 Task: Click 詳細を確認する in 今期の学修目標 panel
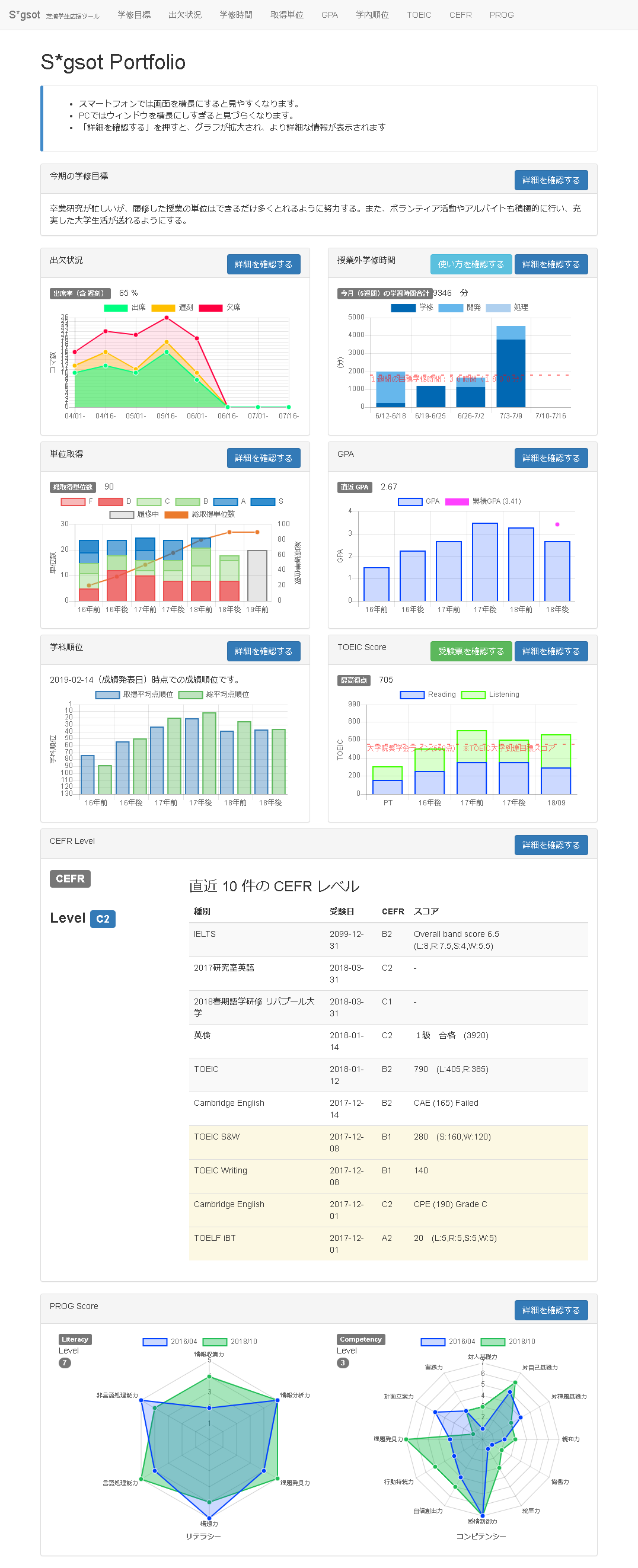coord(550,180)
